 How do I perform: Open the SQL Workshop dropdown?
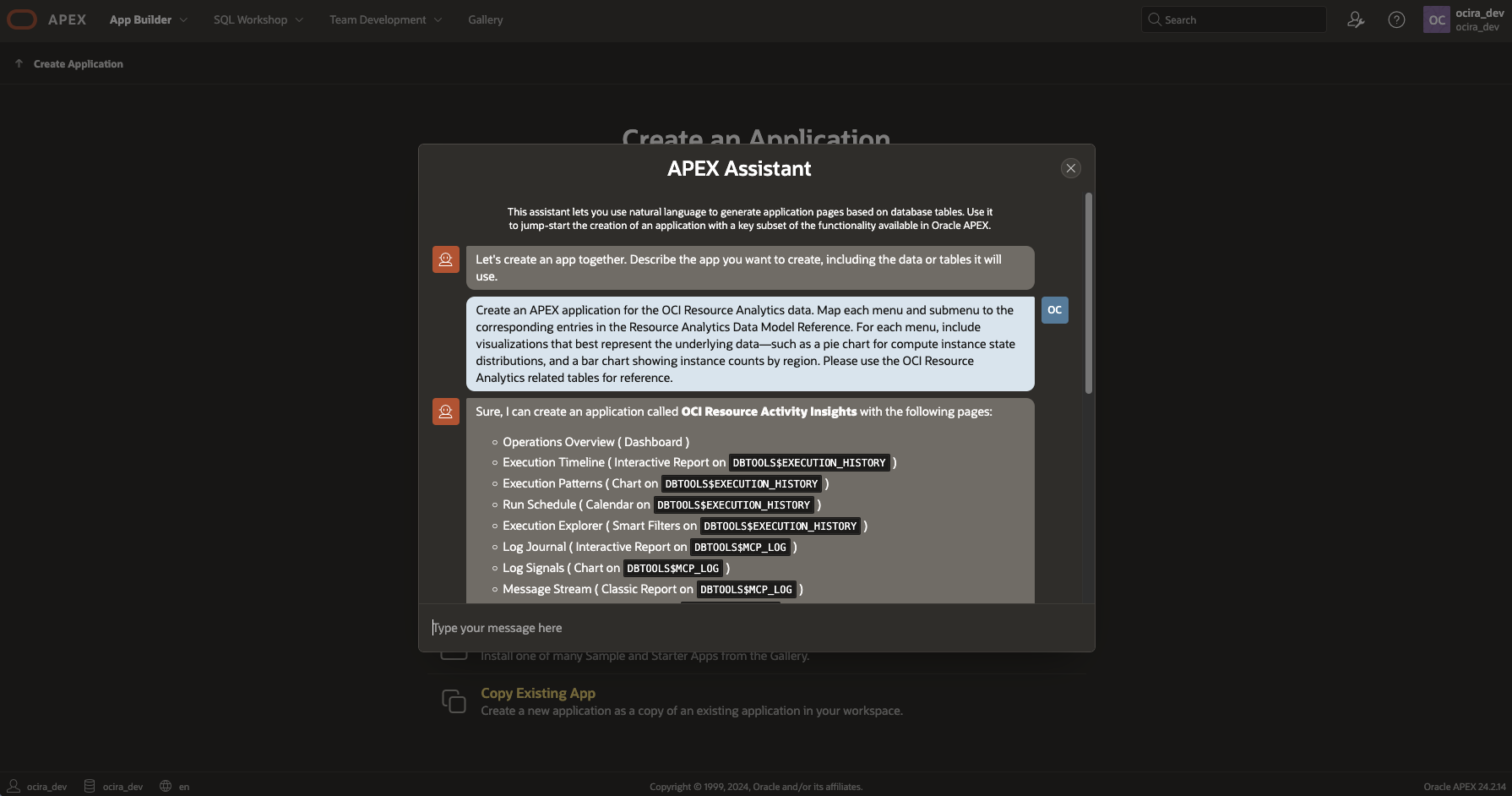point(257,19)
